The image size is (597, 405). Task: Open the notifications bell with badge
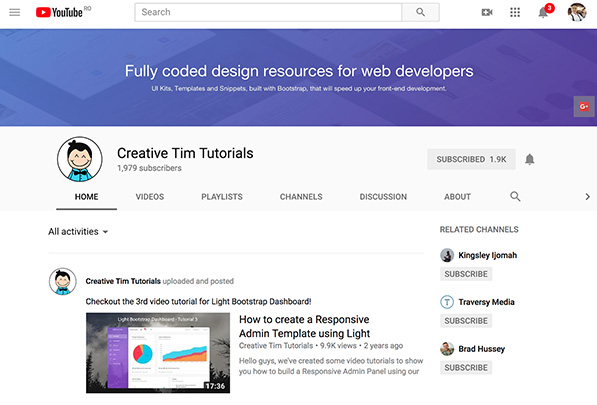click(544, 11)
